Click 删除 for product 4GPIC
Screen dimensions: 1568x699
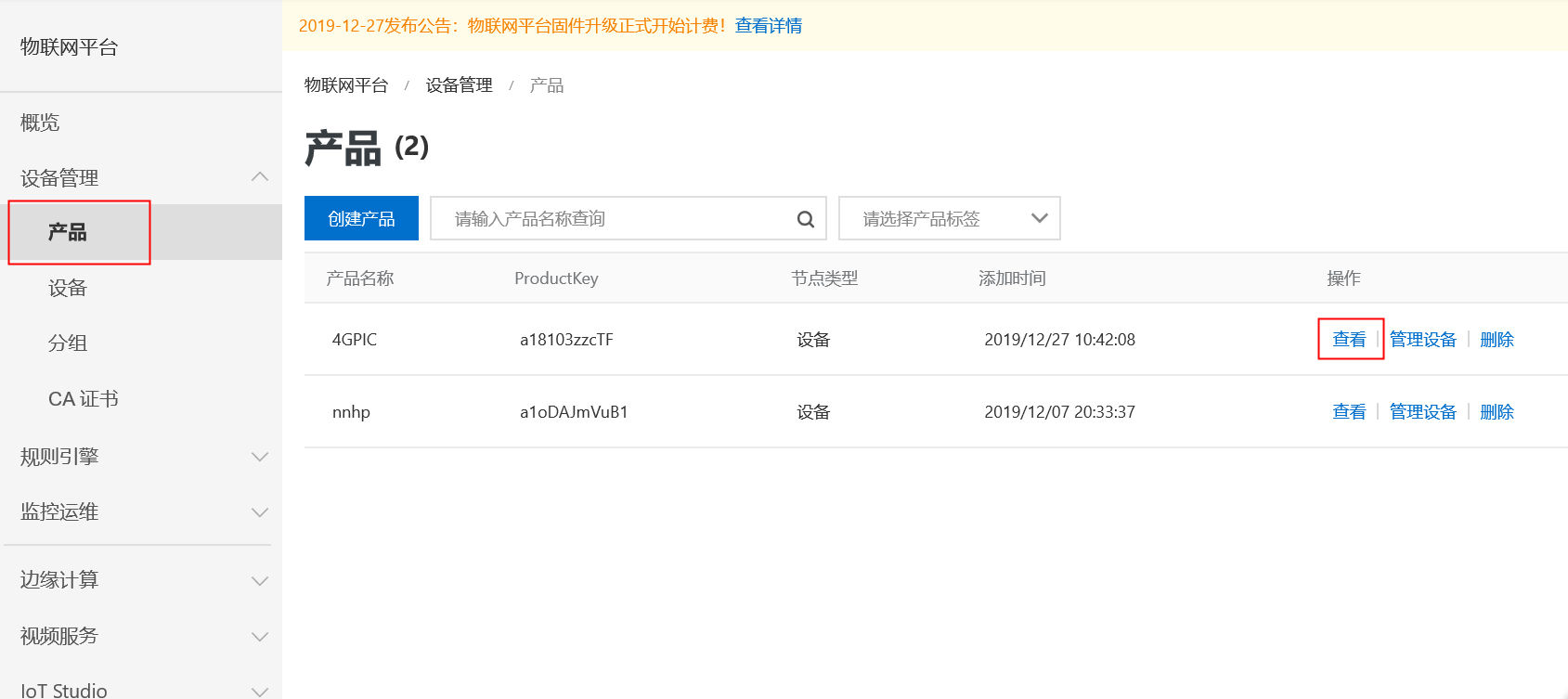click(1497, 340)
